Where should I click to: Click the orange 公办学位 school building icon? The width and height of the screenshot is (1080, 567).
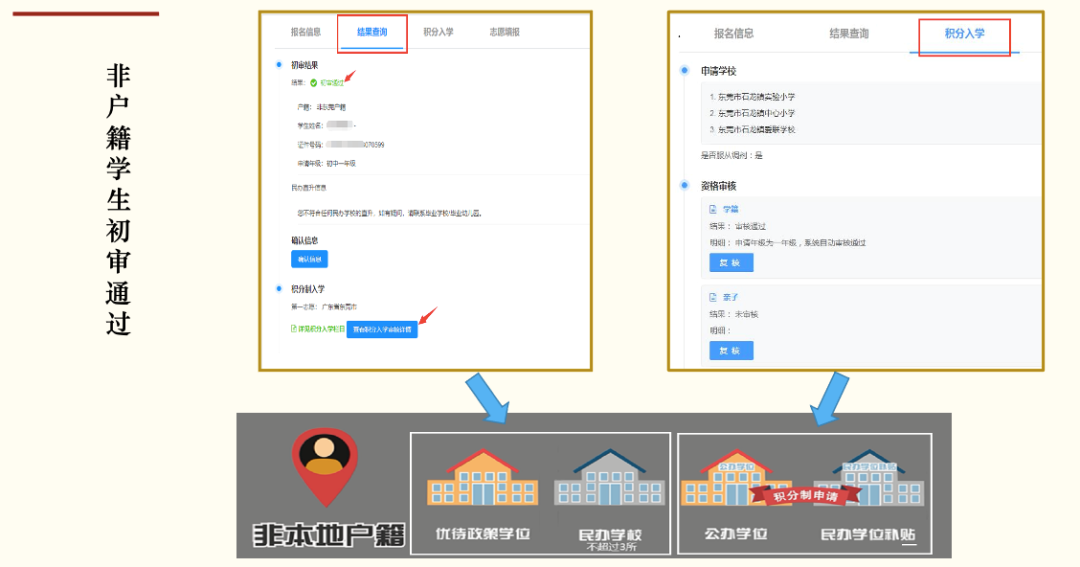point(725,480)
